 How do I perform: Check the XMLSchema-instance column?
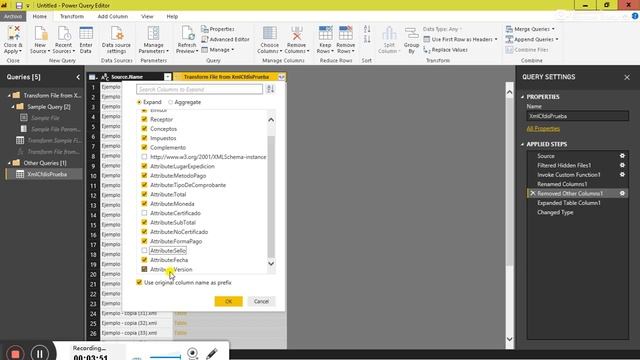[144, 157]
